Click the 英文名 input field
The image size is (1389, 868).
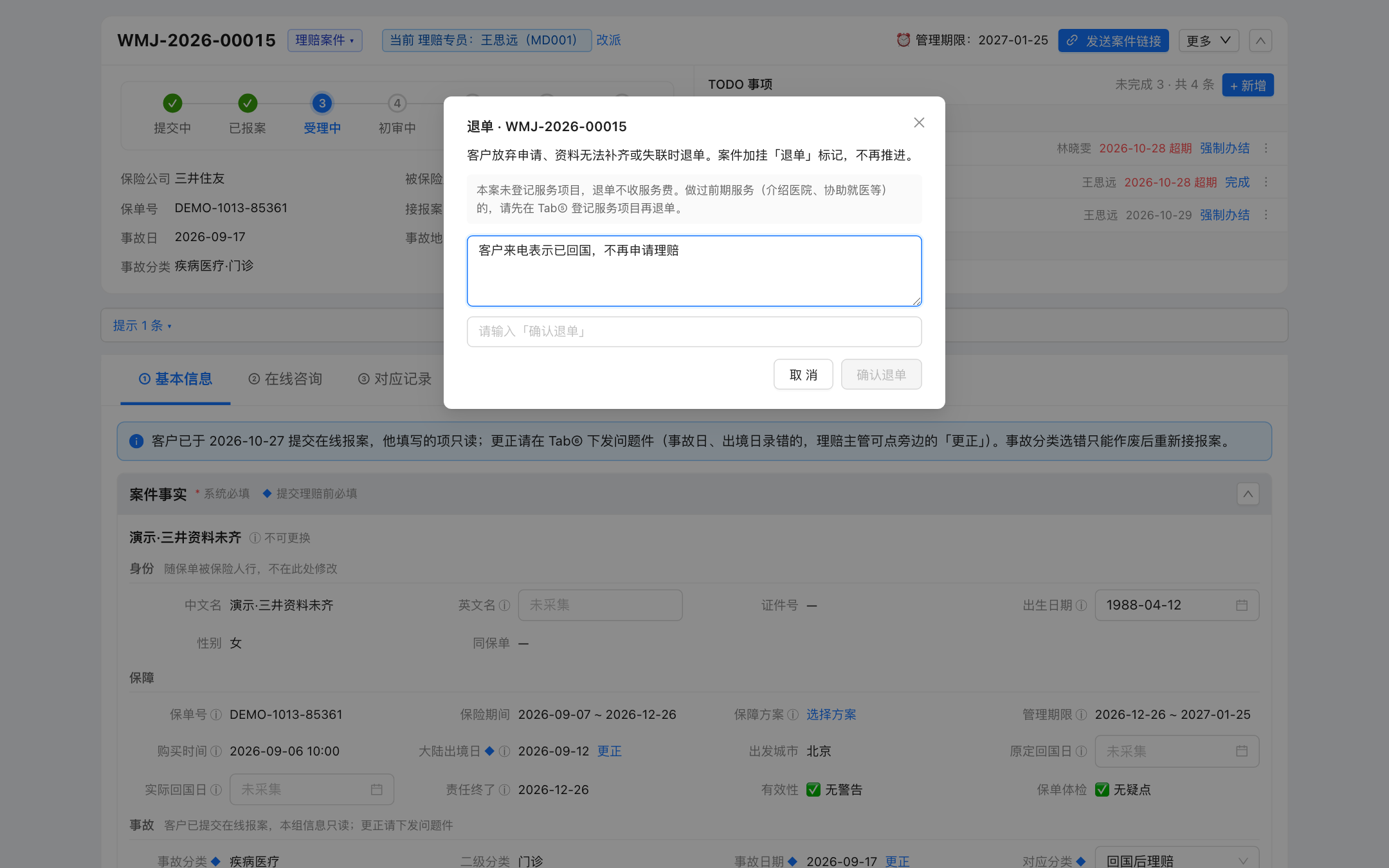(600, 605)
